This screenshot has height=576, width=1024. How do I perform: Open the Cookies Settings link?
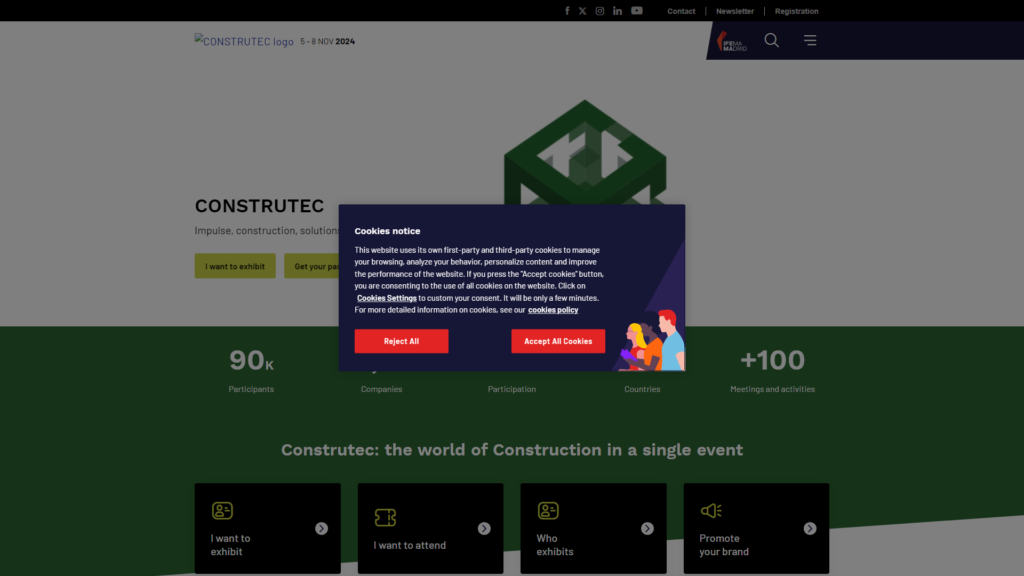click(x=387, y=298)
